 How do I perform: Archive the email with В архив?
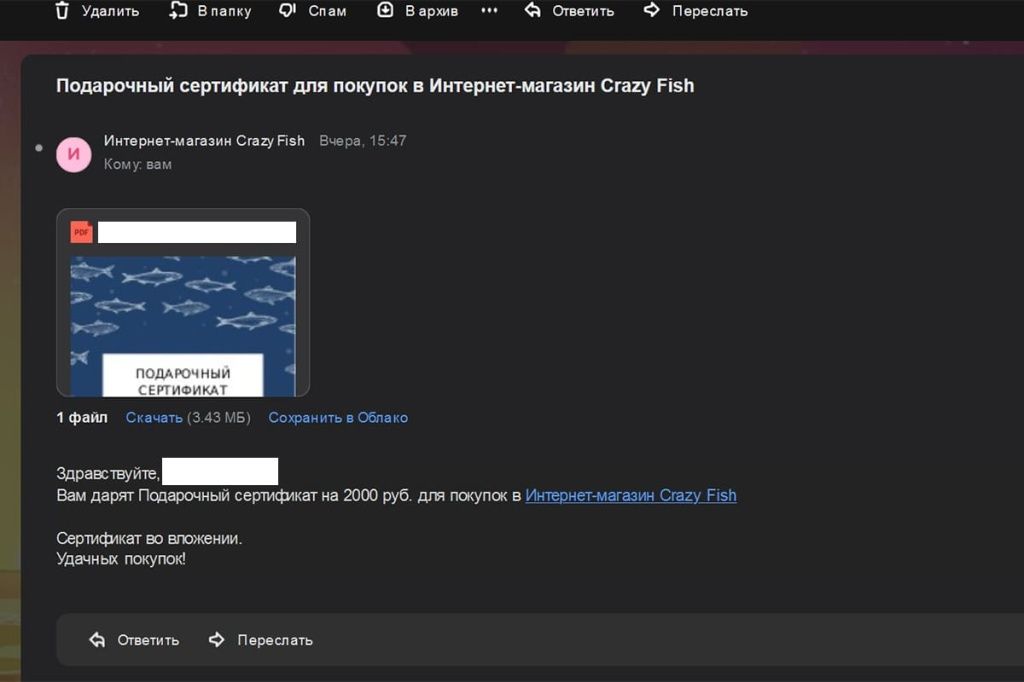(385, 11)
